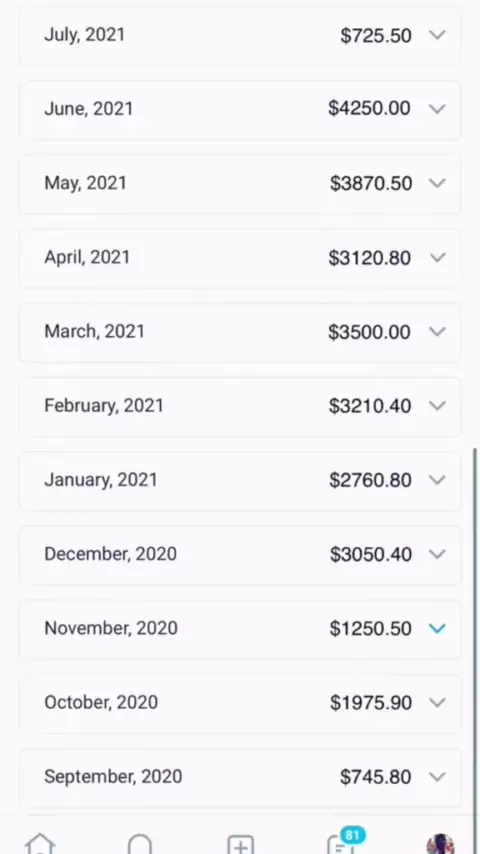Viewport: 480px width, 854px height.
Task: Select the December, 2020 row label
Action: (x=111, y=554)
